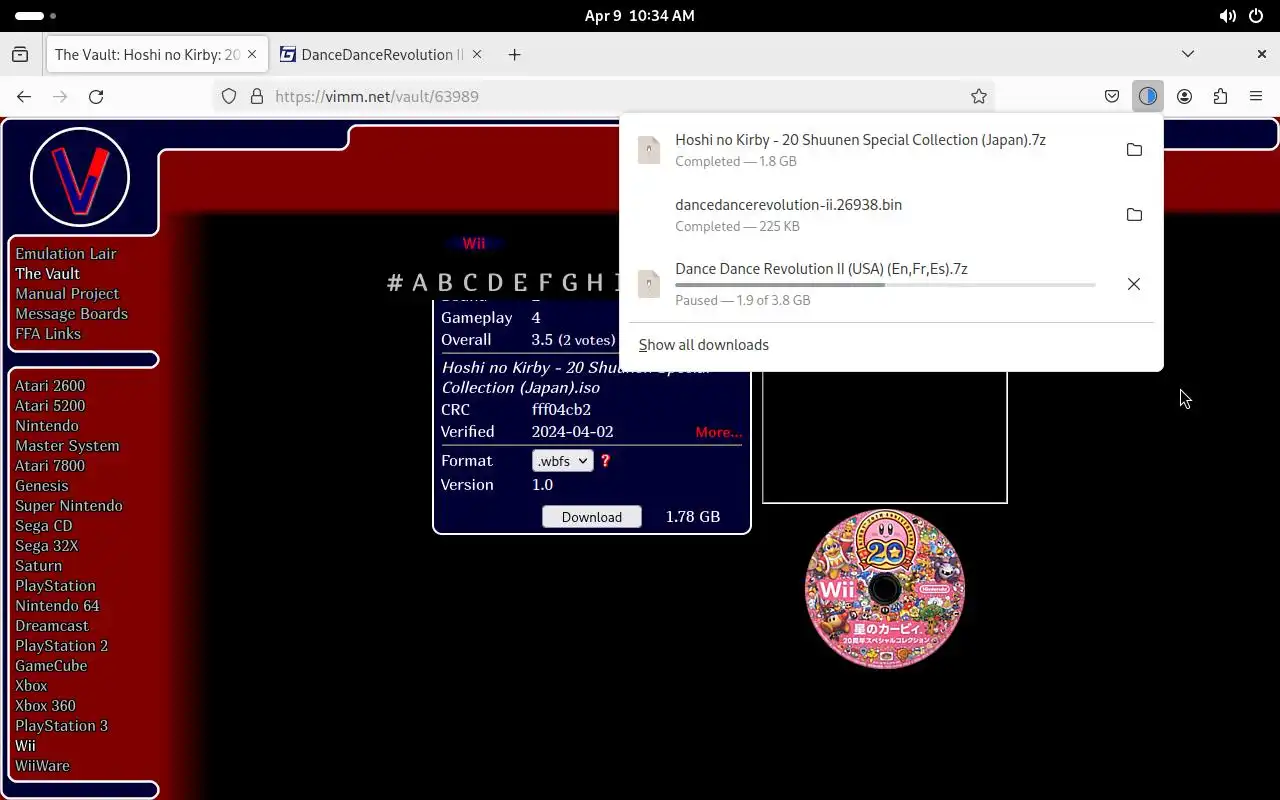1280x800 pixels.
Task: Open containing folder for Hoshi no Kirby download
Action: point(1134,150)
